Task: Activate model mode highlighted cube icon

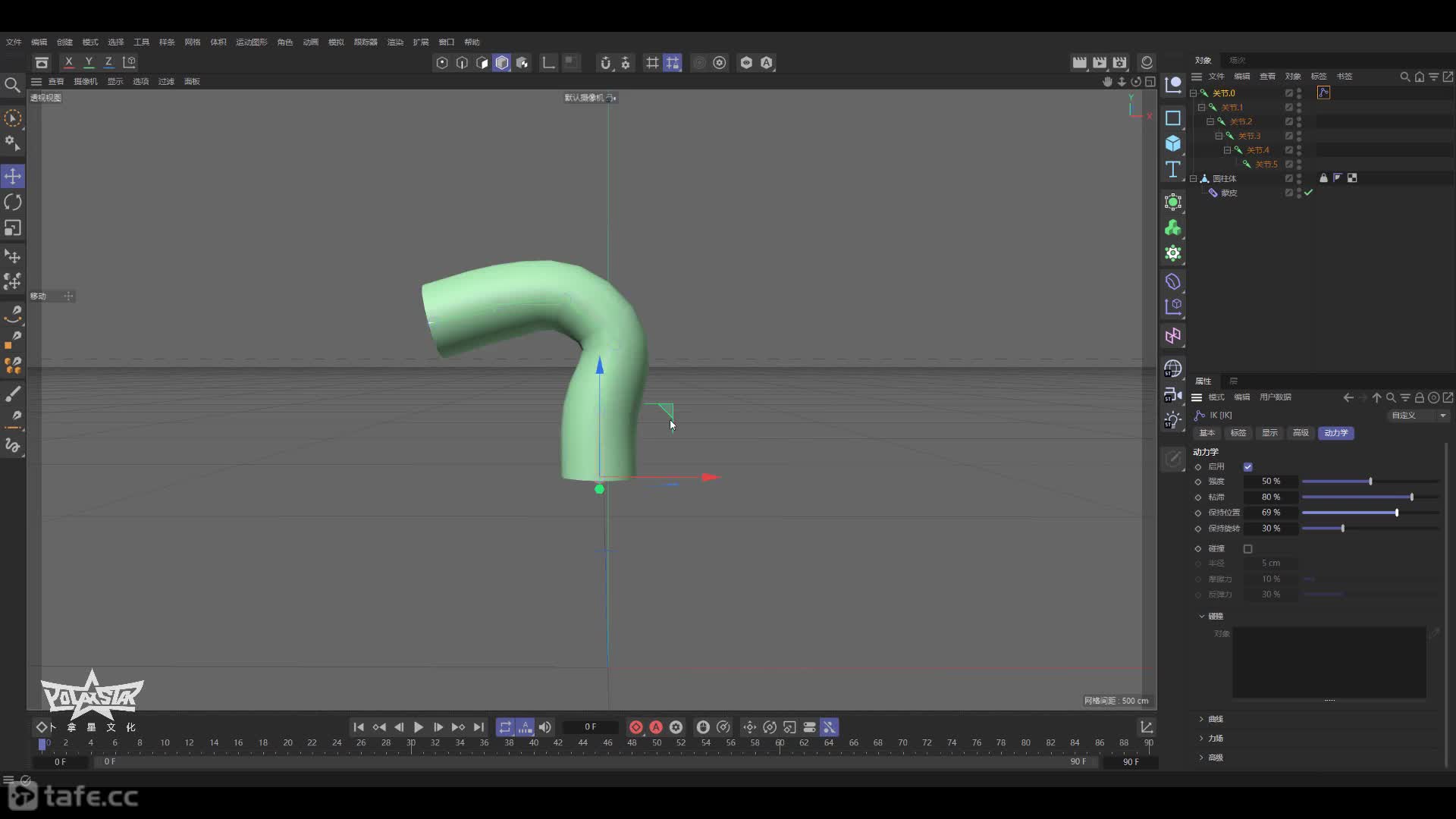Action: 502,63
